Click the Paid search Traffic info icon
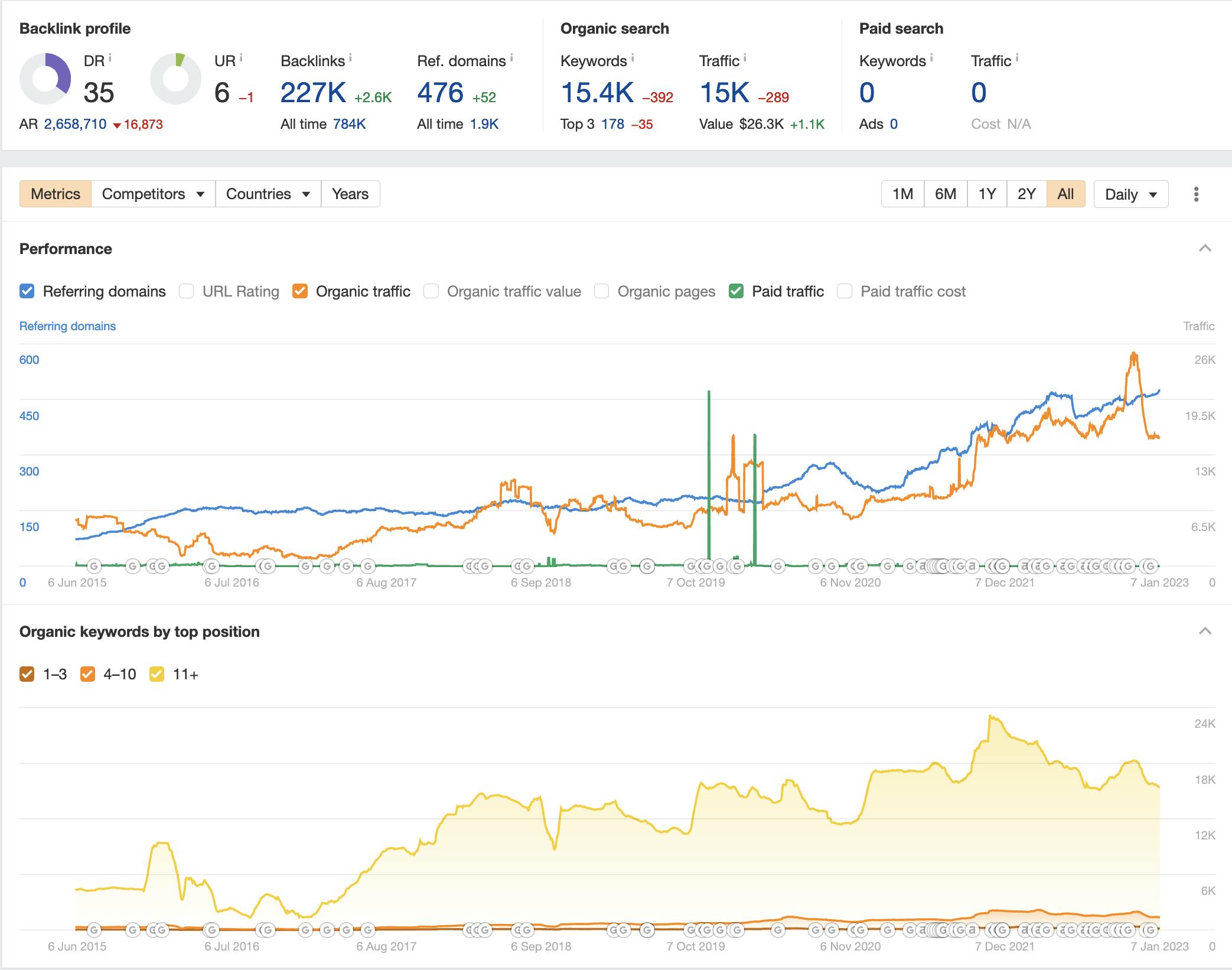This screenshot has width=1232, height=970. click(x=1017, y=57)
